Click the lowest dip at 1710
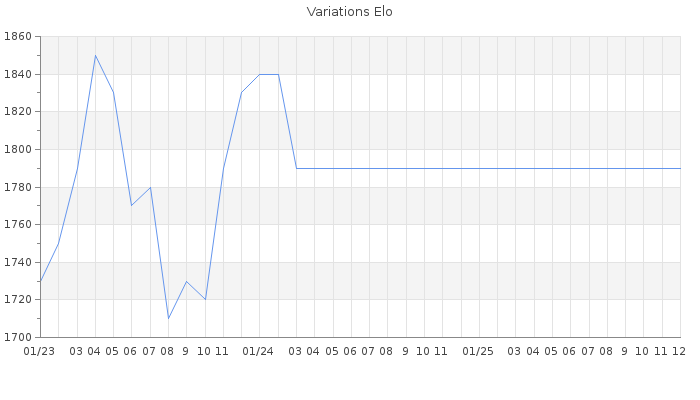The height and width of the screenshot is (400, 700). pos(168,318)
